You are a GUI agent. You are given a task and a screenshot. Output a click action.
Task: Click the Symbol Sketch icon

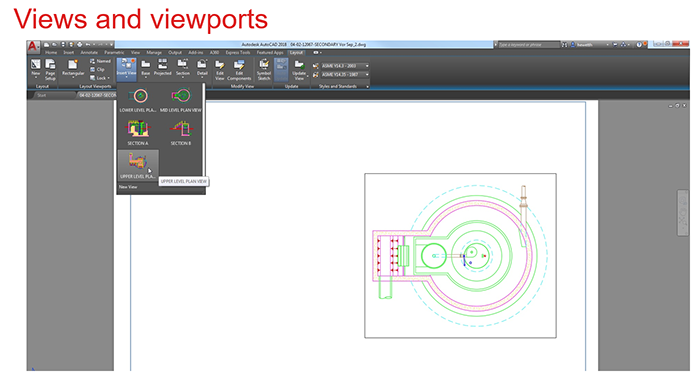[264, 70]
